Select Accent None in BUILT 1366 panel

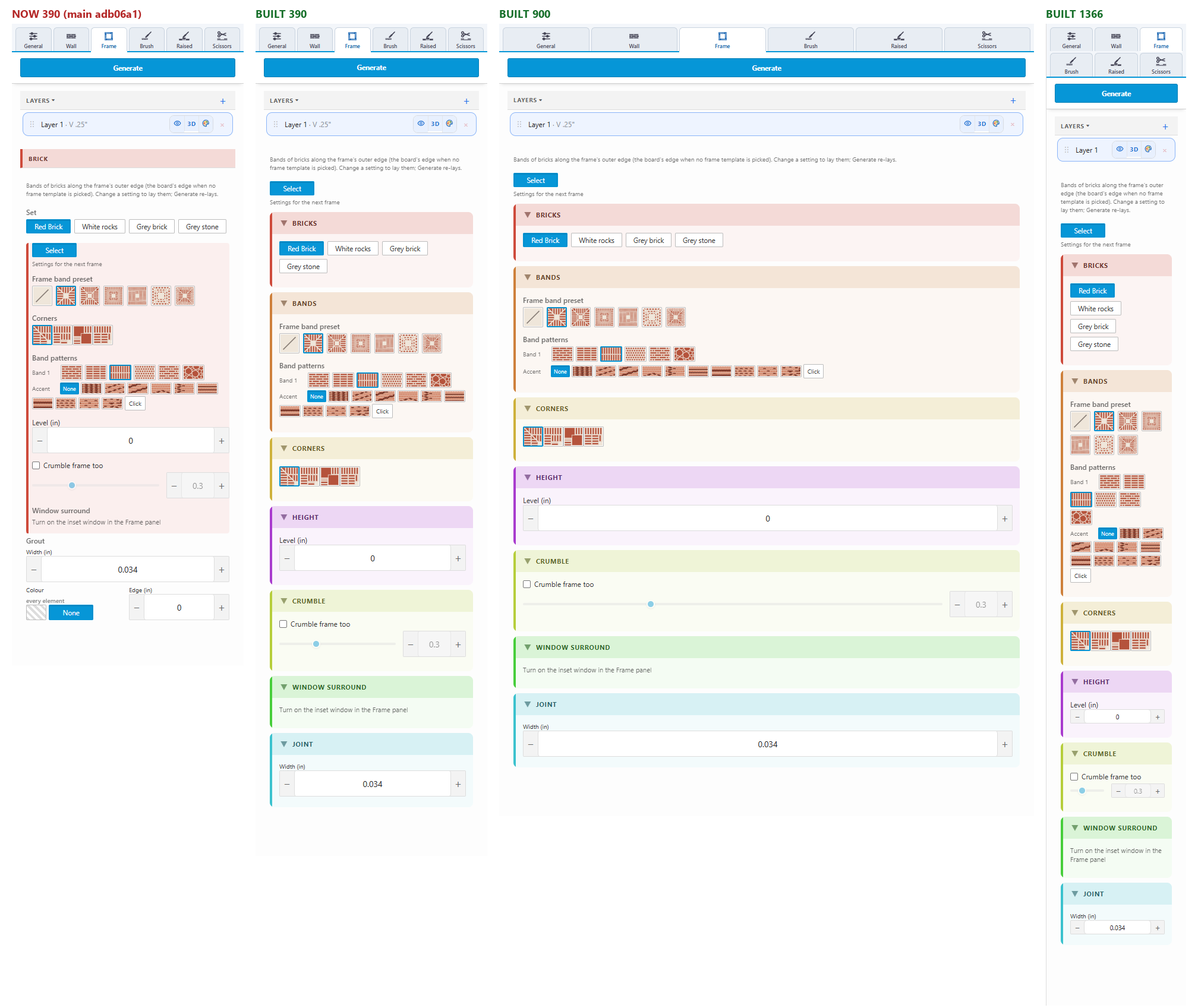[1108, 533]
